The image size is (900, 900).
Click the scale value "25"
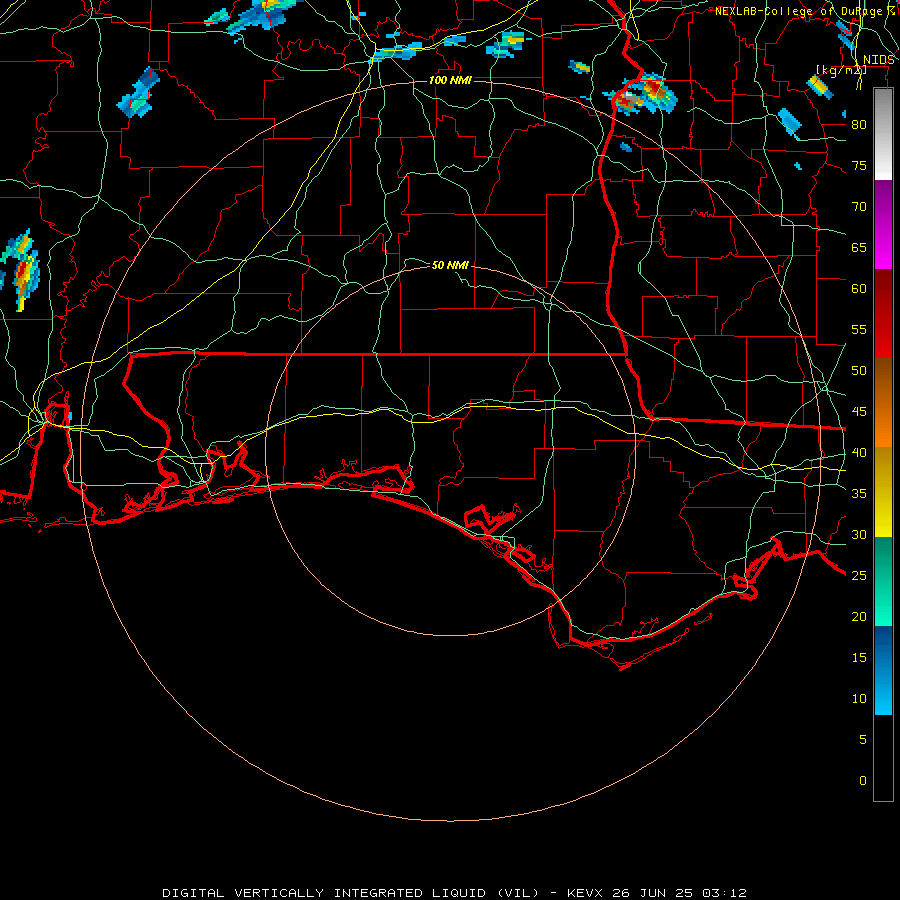click(859, 576)
